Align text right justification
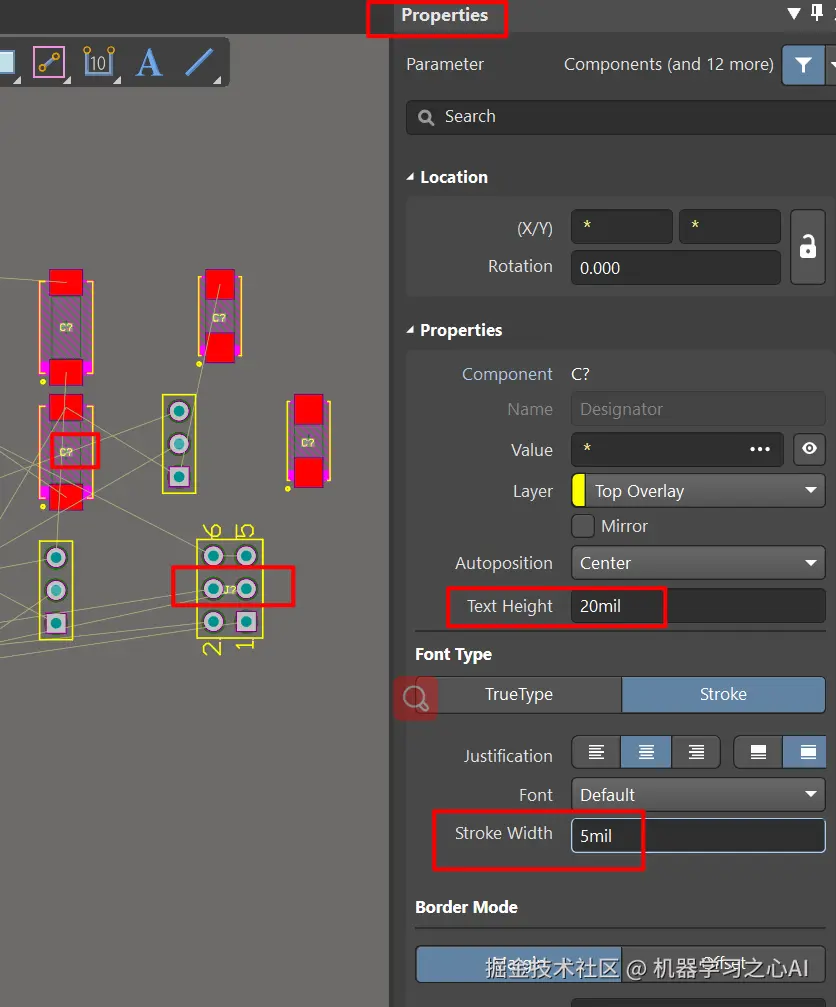Viewport: 836px width, 1007px height. pyautogui.click(x=696, y=752)
